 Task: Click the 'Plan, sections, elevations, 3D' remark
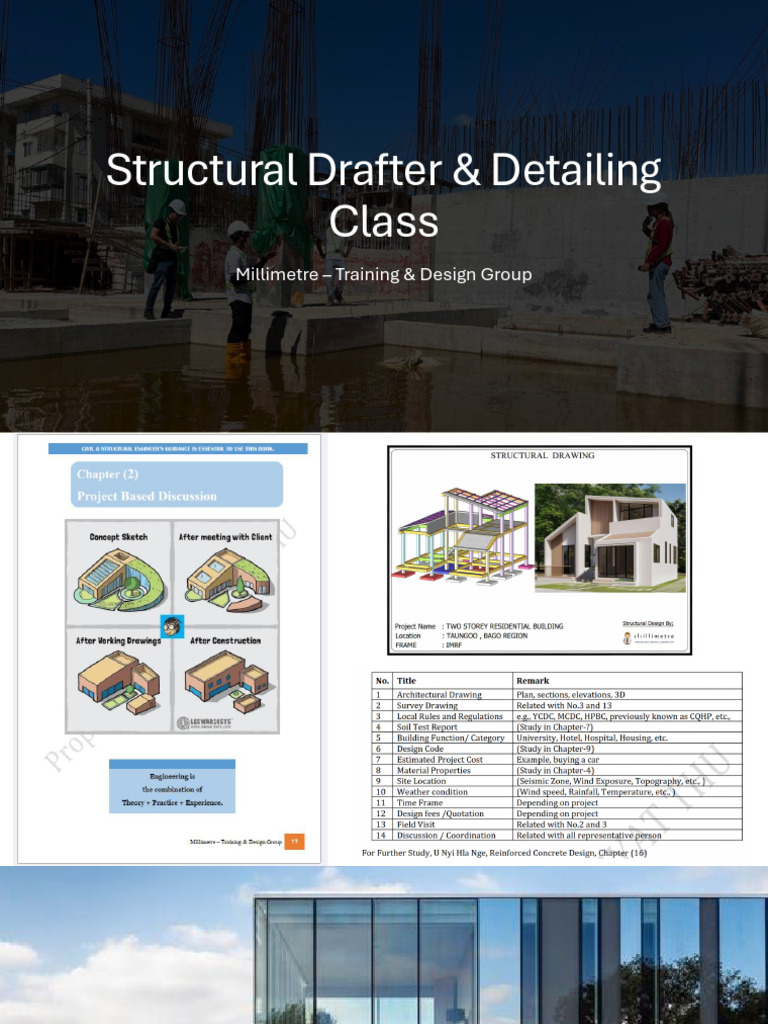571,695
